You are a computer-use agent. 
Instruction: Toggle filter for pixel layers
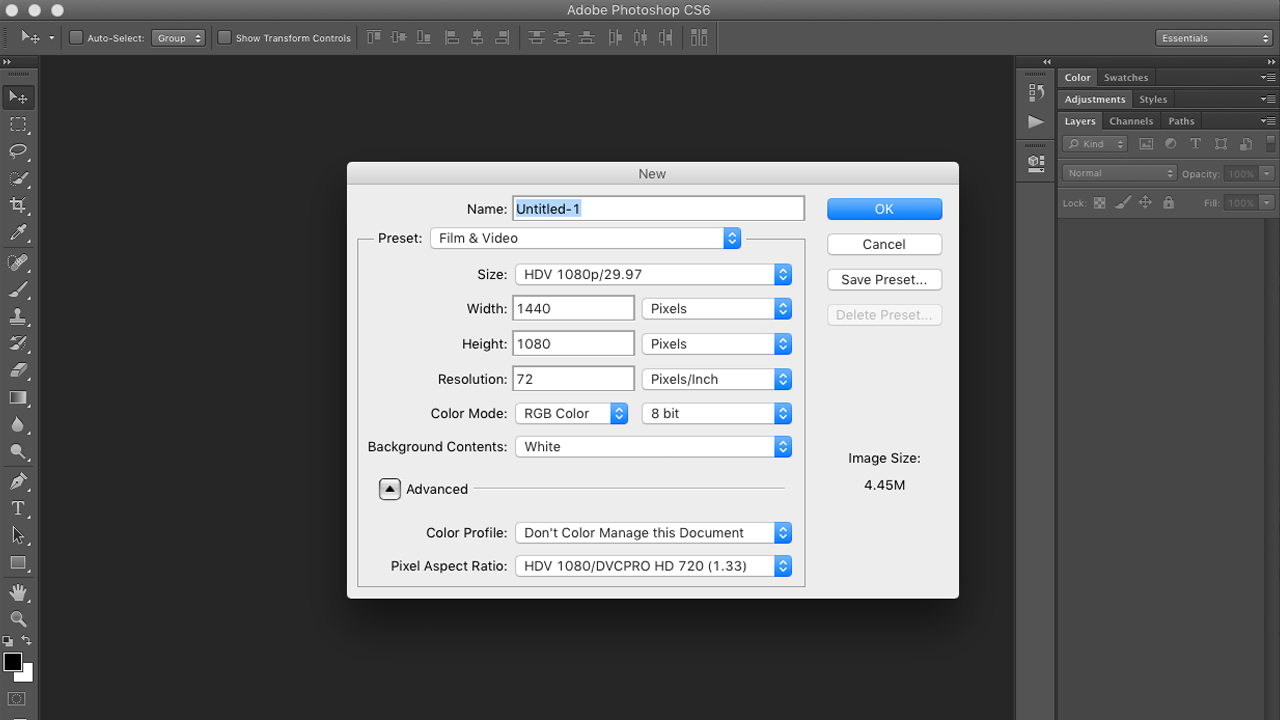coord(1146,144)
